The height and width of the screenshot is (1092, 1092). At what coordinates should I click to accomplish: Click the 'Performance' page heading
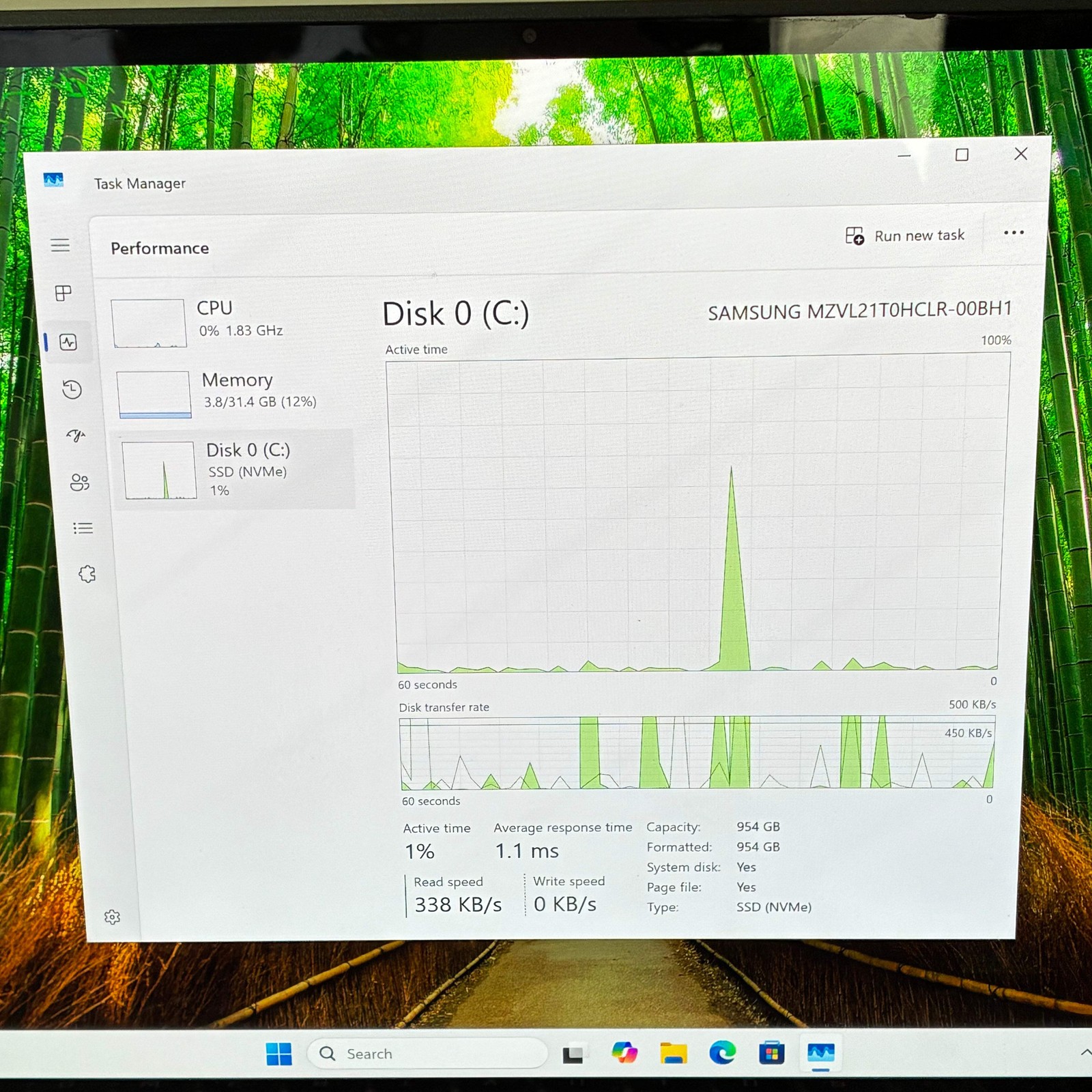pos(160,248)
